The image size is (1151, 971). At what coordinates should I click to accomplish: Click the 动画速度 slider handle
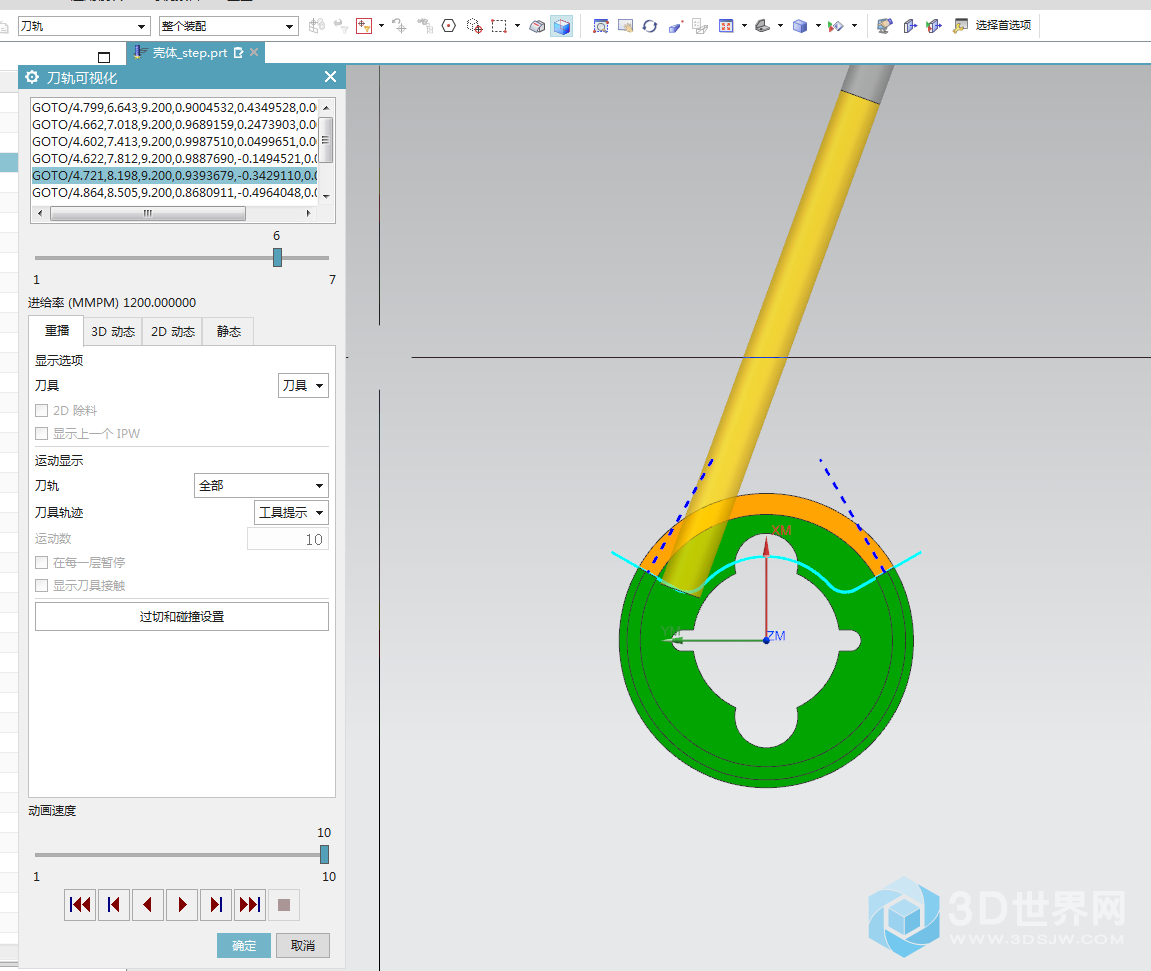click(324, 854)
